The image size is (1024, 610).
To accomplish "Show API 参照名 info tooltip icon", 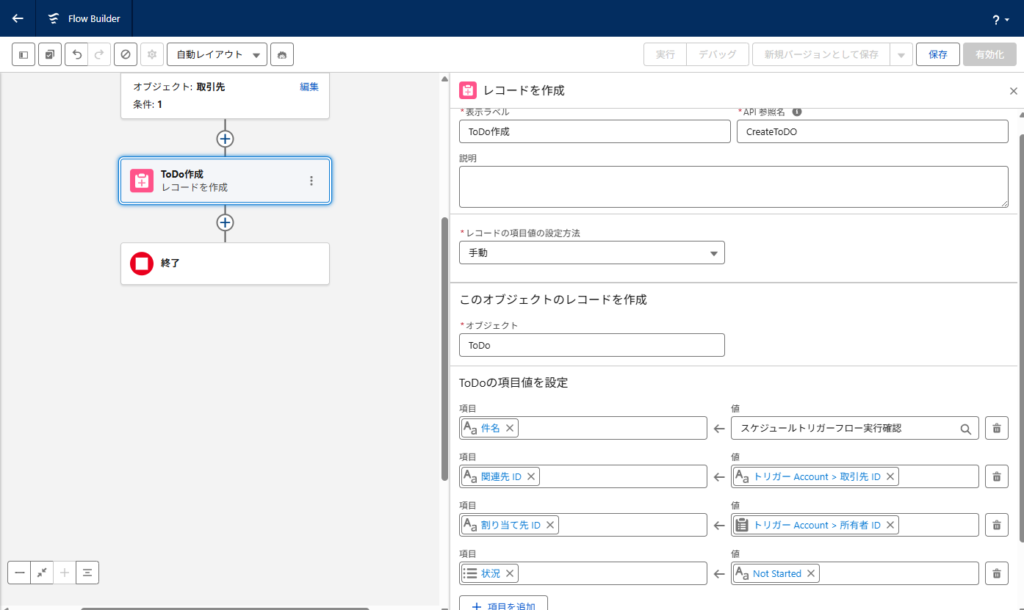I will [x=797, y=112].
